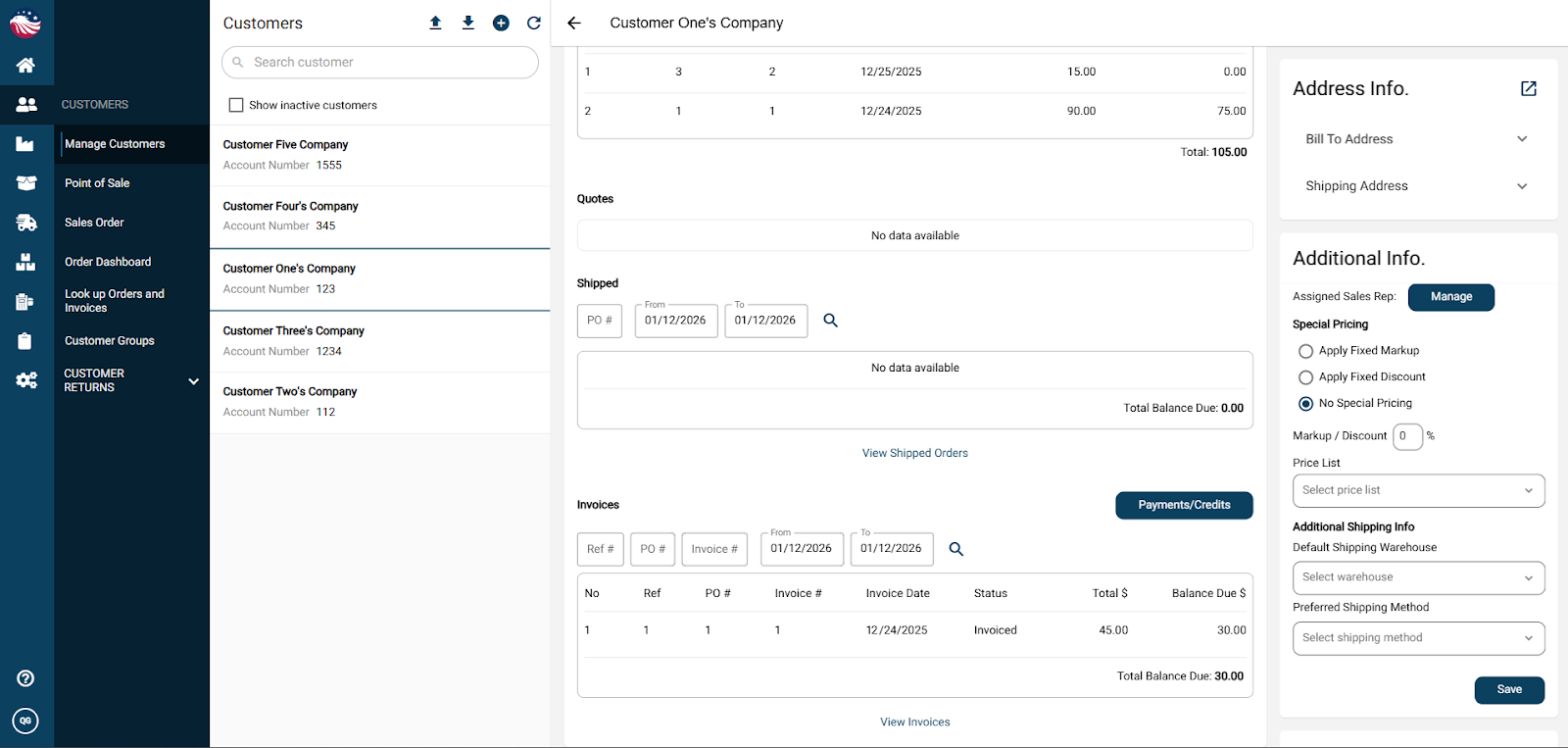Refresh the customers list
The image size is (1568, 748).
click(x=534, y=23)
